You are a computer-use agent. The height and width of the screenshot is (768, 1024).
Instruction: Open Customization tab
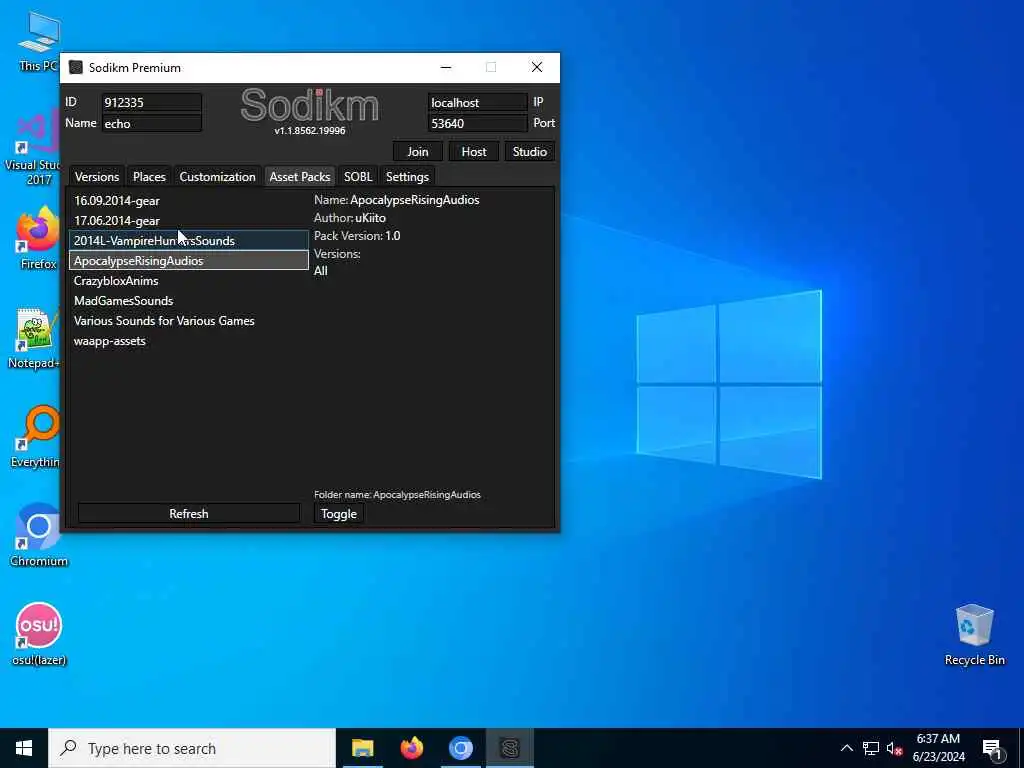tap(217, 176)
